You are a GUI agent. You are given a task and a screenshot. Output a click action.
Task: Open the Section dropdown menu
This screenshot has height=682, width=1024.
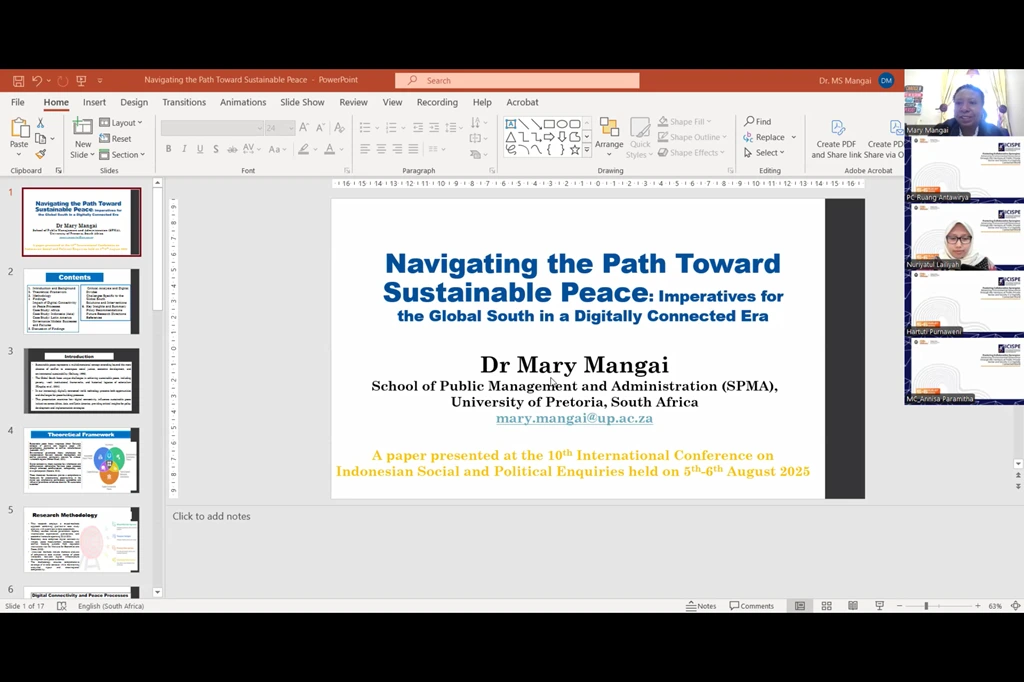point(127,155)
